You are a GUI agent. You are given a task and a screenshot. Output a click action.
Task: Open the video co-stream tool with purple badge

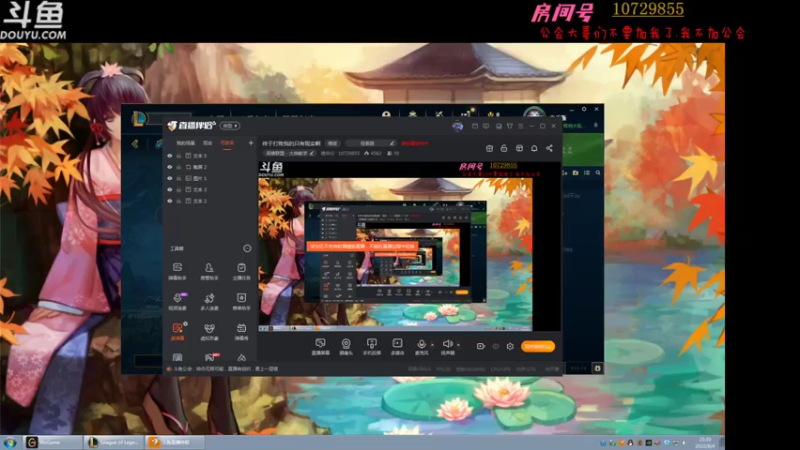click(177, 302)
